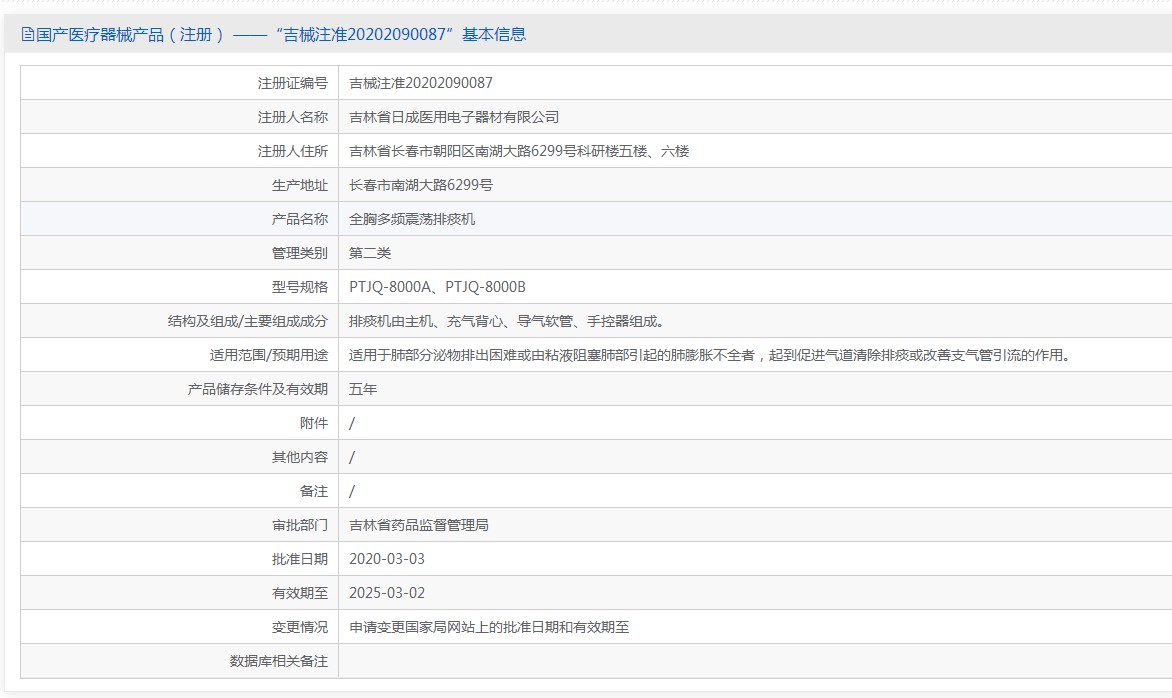Click the 注册证编号 row label
The width and height of the screenshot is (1172, 698).
(x=292, y=83)
